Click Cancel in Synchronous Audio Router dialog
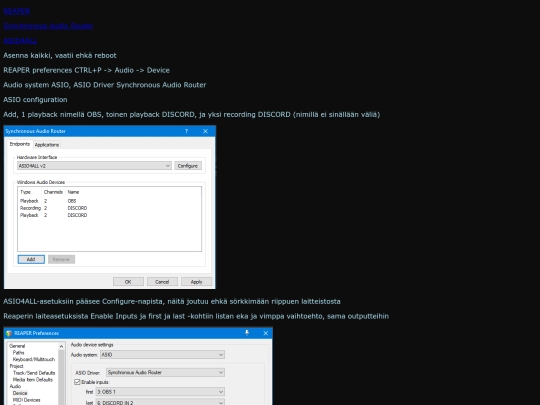This screenshot has width=540, height=405. coord(162,282)
